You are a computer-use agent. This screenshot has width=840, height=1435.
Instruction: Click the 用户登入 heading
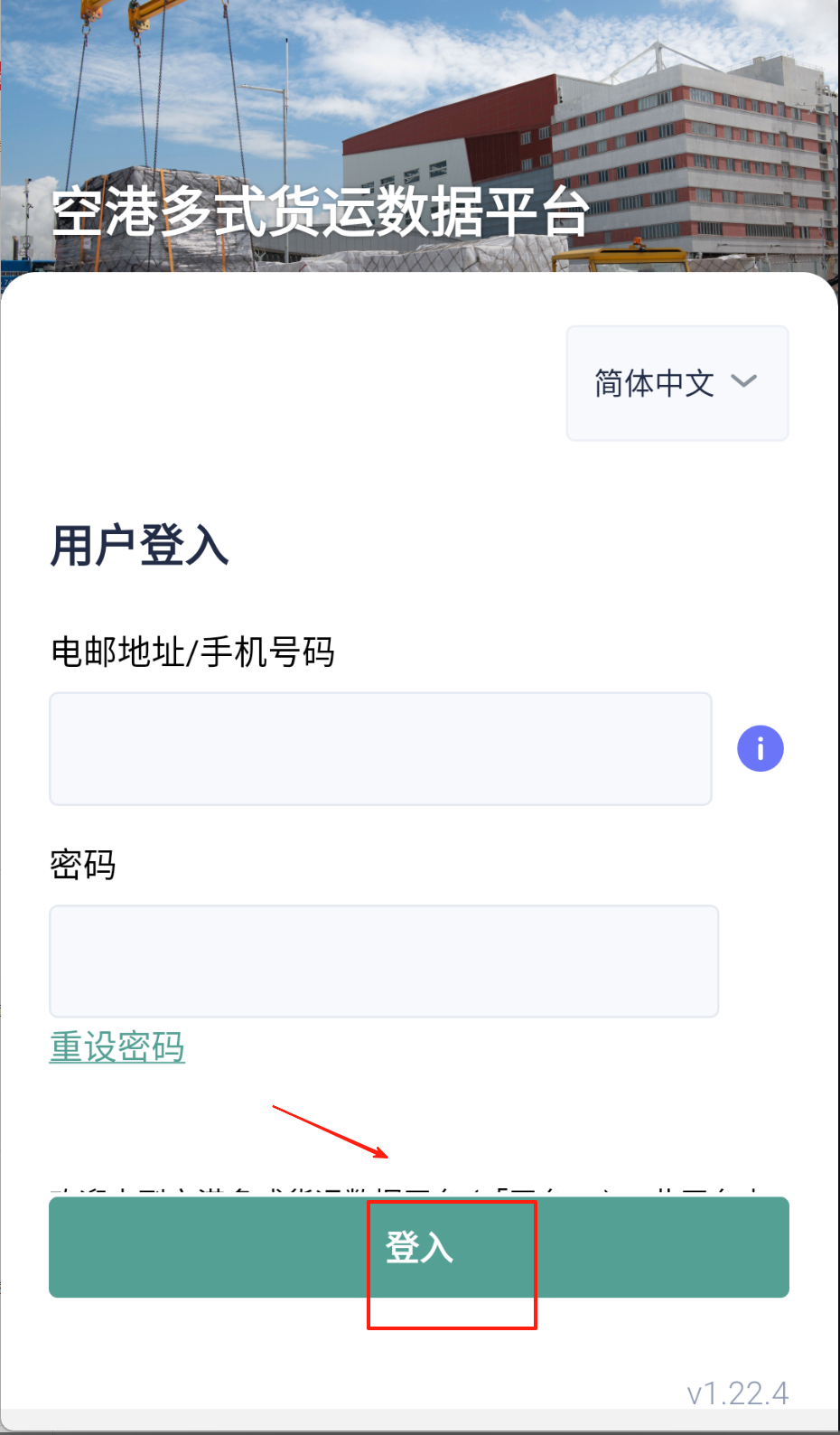(140, 546)
